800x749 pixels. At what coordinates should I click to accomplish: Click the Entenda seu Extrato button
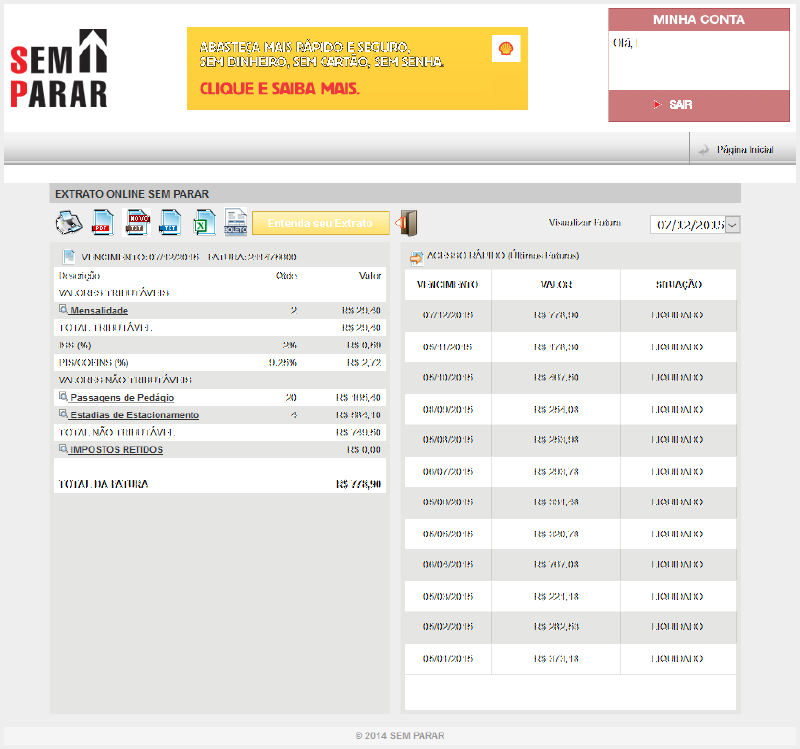point(320,223)
